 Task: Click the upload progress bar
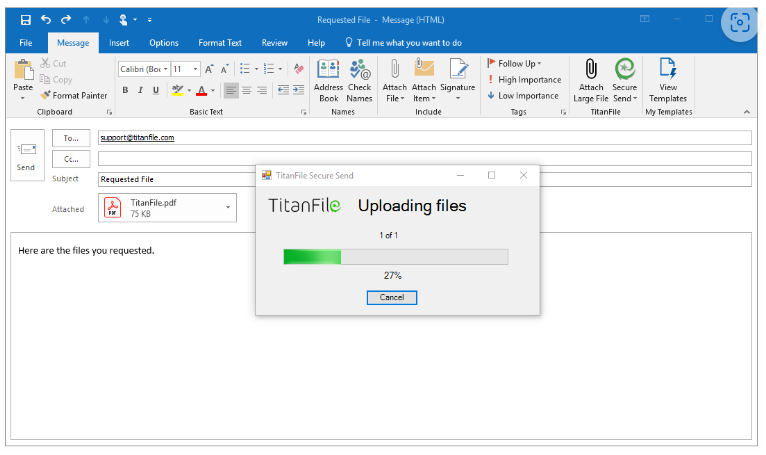point(396,257)
